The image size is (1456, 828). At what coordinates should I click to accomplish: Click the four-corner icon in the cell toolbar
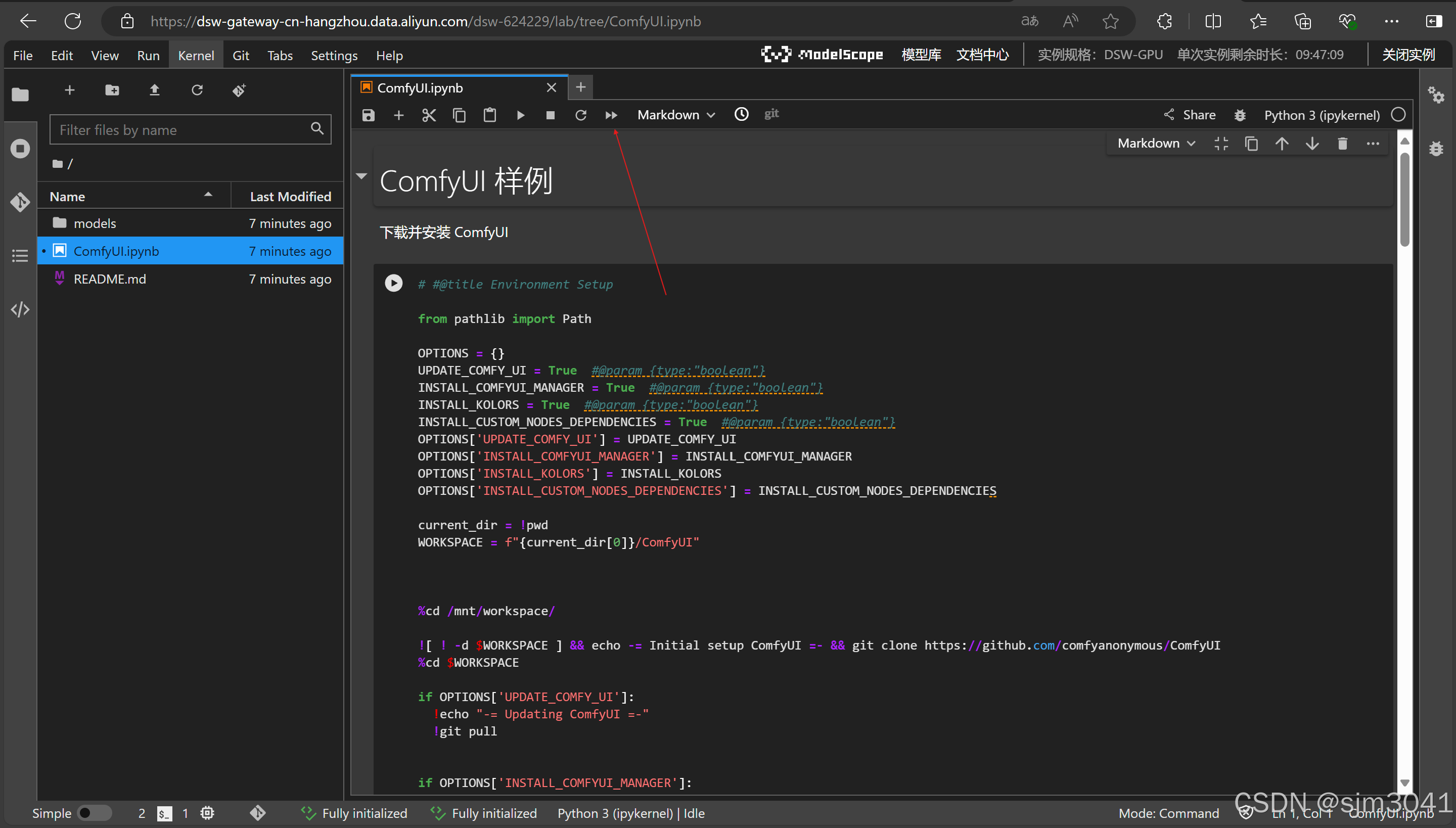pyautogui.click(x=1221, y=144)
